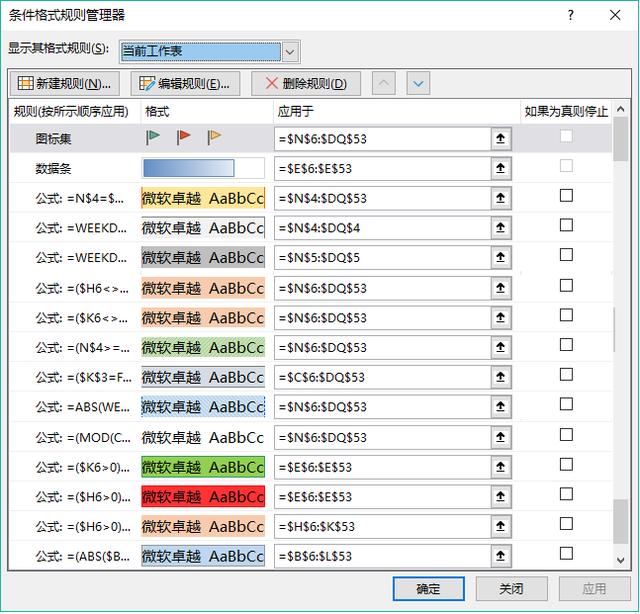Click the rule list scroll-up arrow
640x614 pixels.
621,109
